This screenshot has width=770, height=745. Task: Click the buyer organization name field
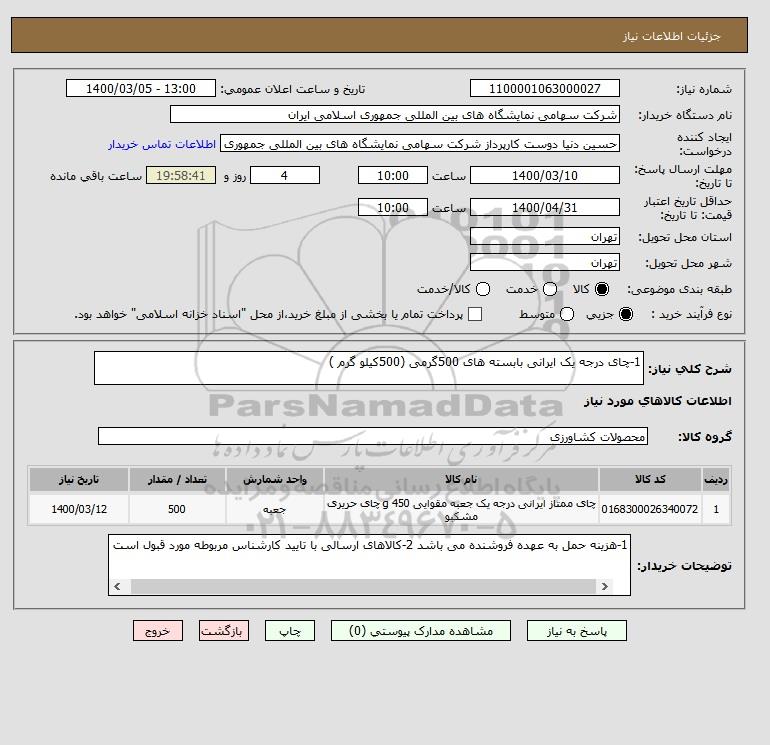point(395,114)
